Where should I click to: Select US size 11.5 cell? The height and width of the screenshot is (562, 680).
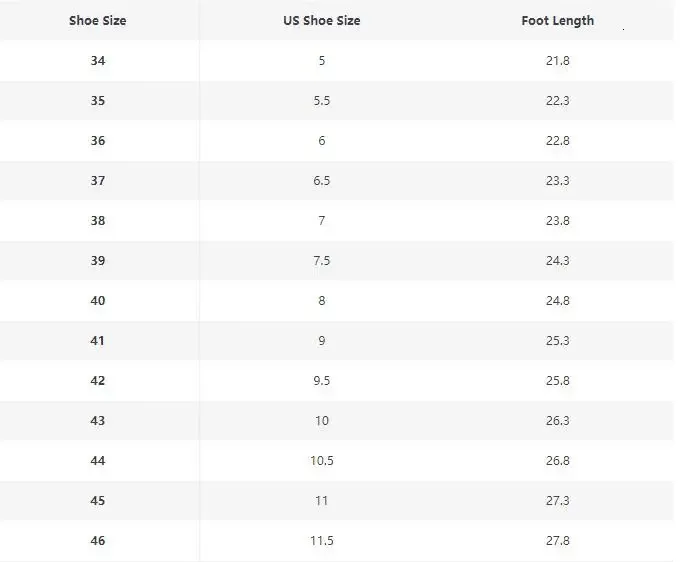coord(322,541)
